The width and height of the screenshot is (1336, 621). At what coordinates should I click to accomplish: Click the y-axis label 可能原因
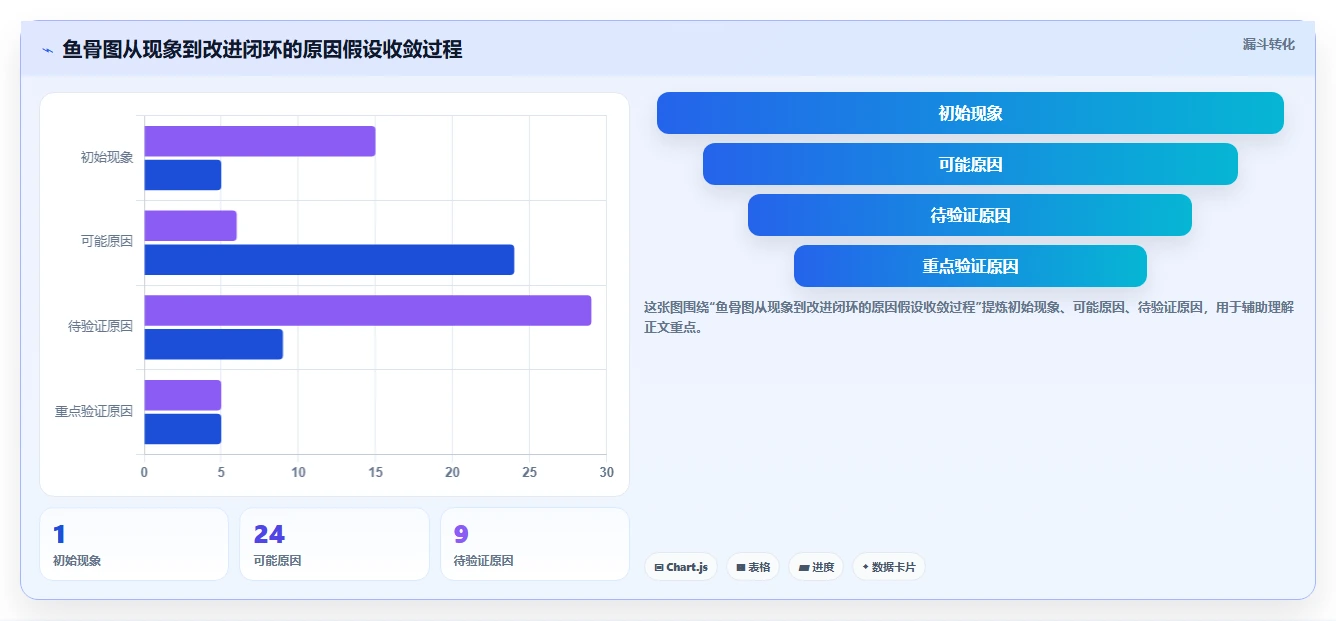(107, 242)
